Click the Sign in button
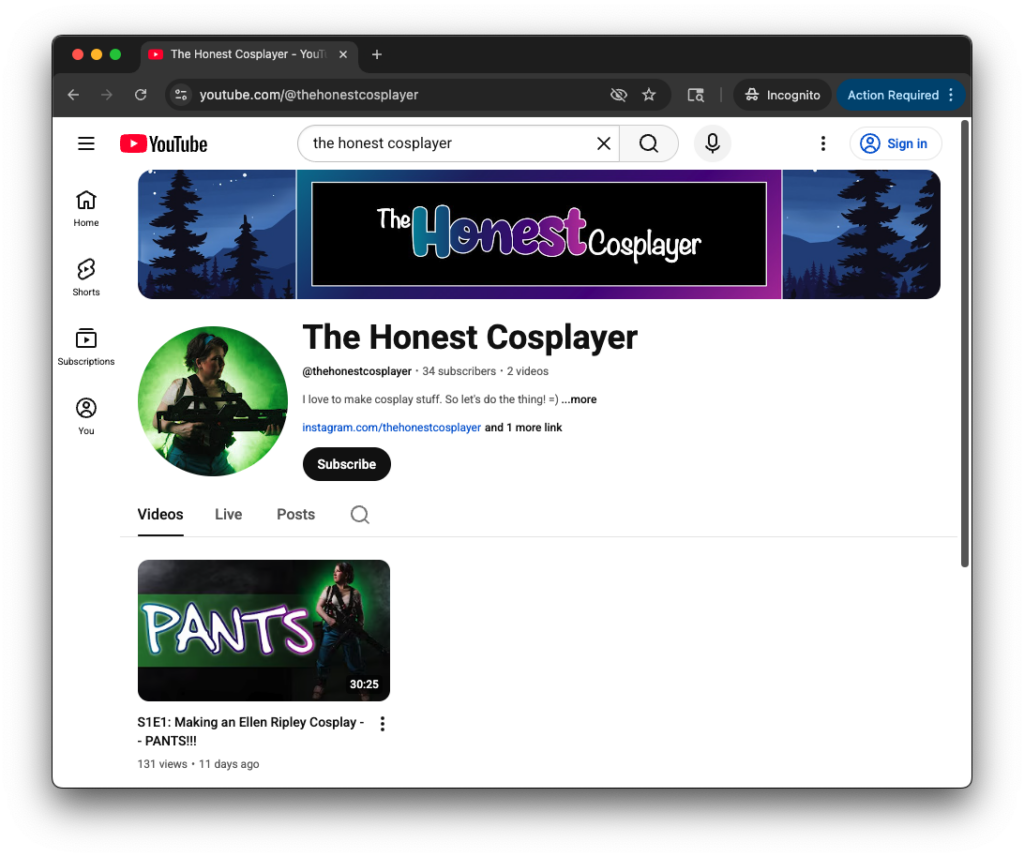The width and height of the screenshot is (1024, 857). tap(895, 144)
